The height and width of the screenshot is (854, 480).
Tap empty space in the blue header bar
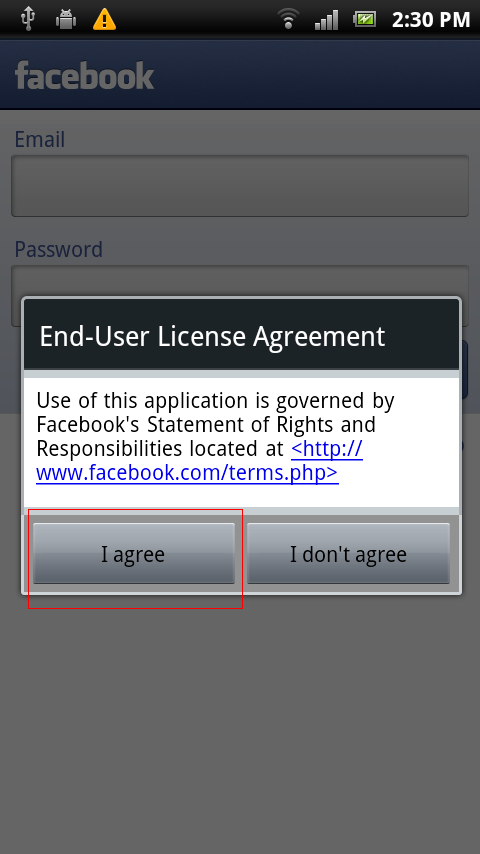point(316,75)
